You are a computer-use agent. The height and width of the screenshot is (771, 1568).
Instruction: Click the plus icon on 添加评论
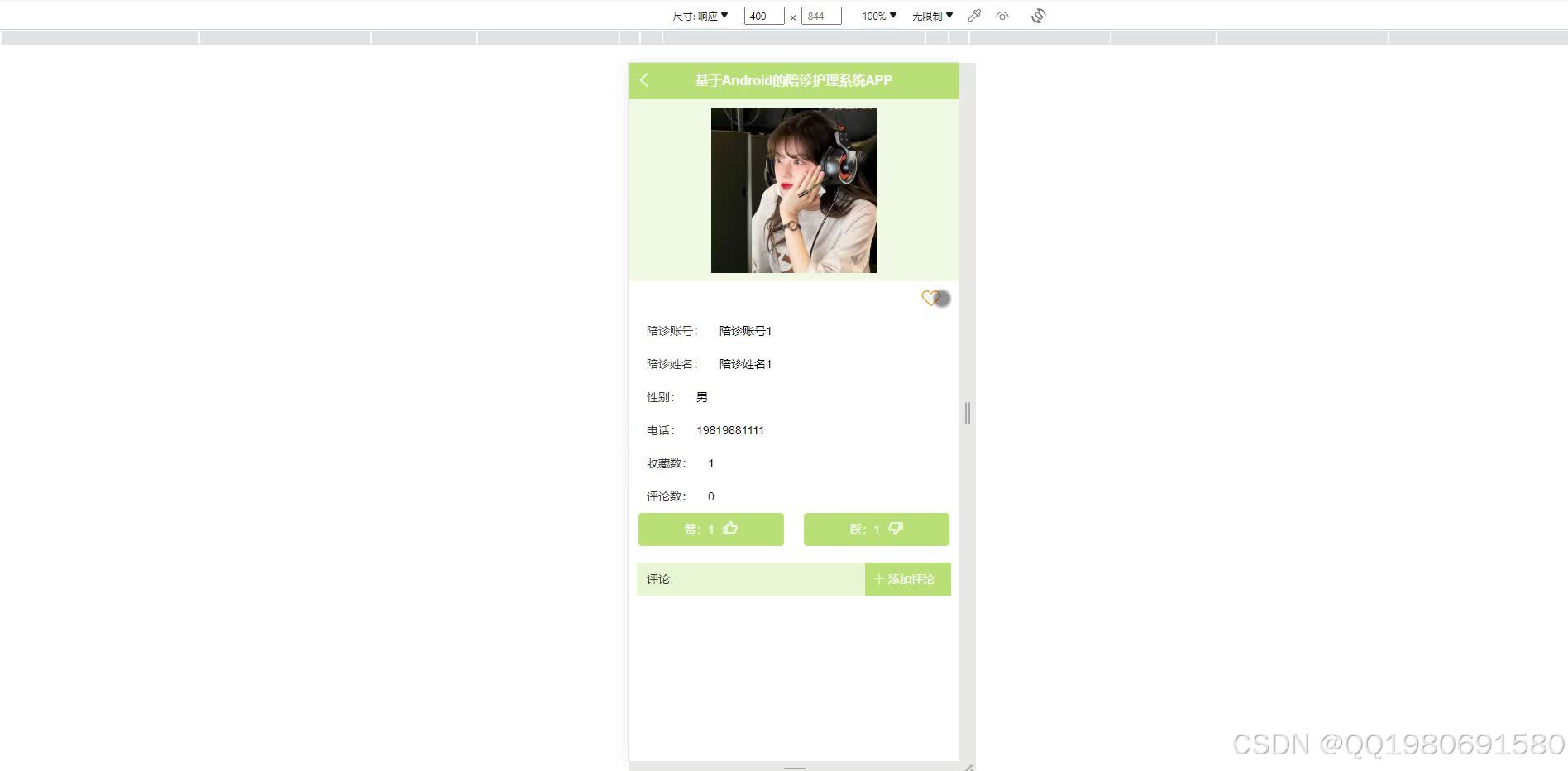point(878,579)
